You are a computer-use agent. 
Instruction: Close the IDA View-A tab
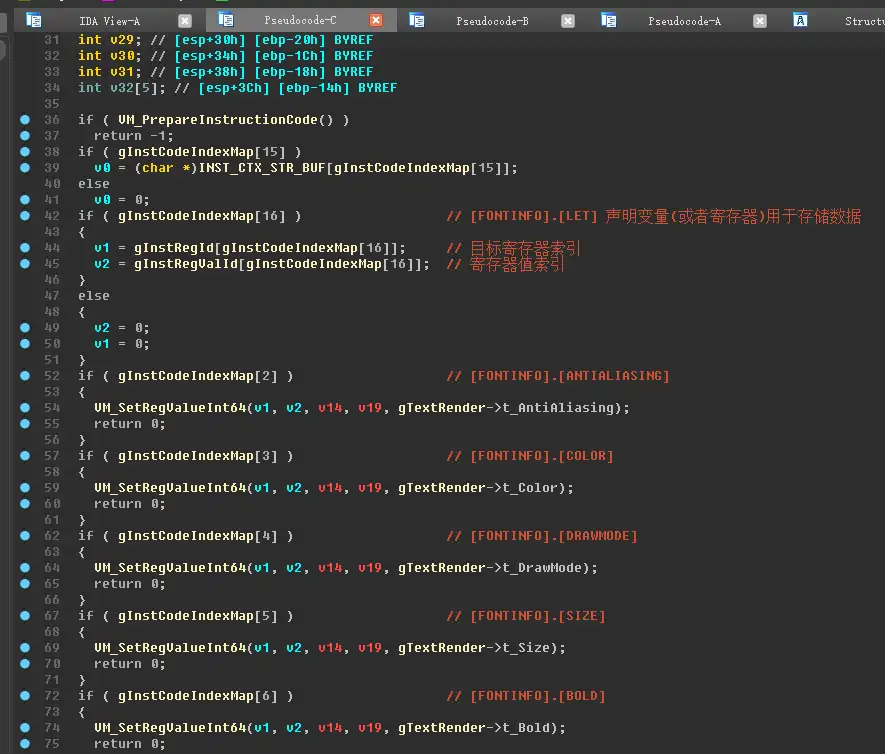184,20
